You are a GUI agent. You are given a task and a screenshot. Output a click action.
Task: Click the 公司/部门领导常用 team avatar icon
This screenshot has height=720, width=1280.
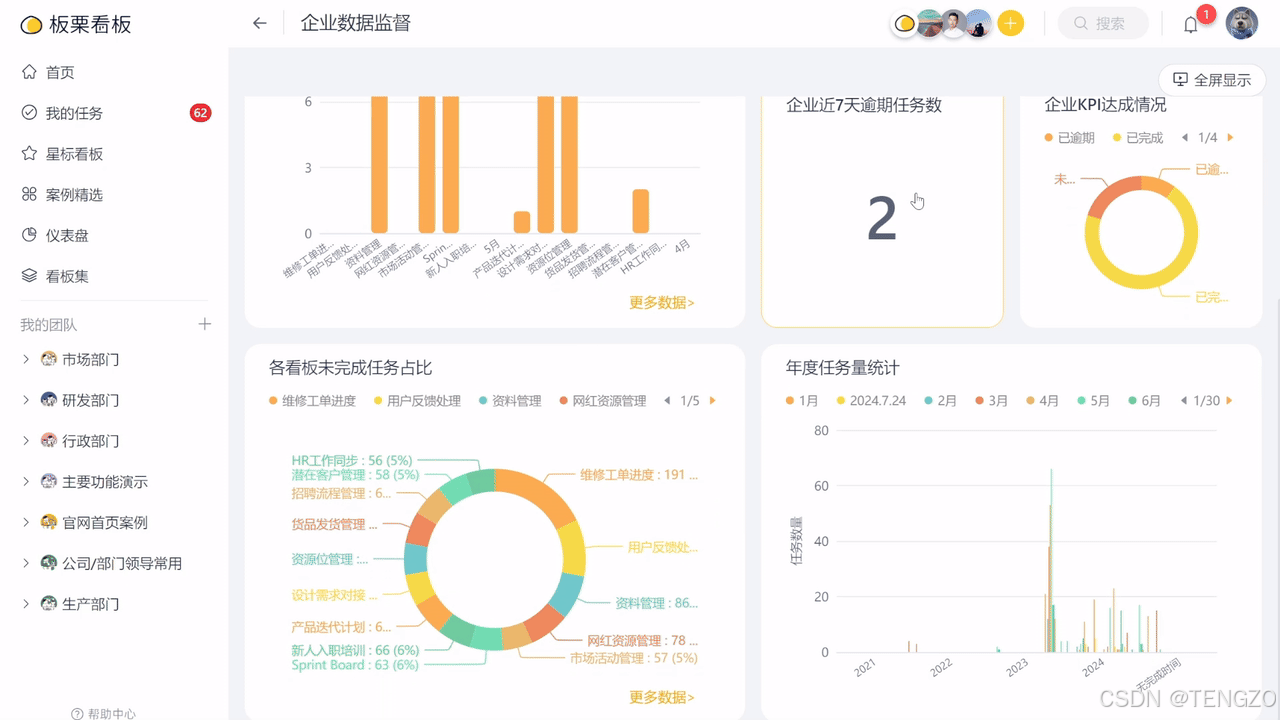[x=49, y=563]
